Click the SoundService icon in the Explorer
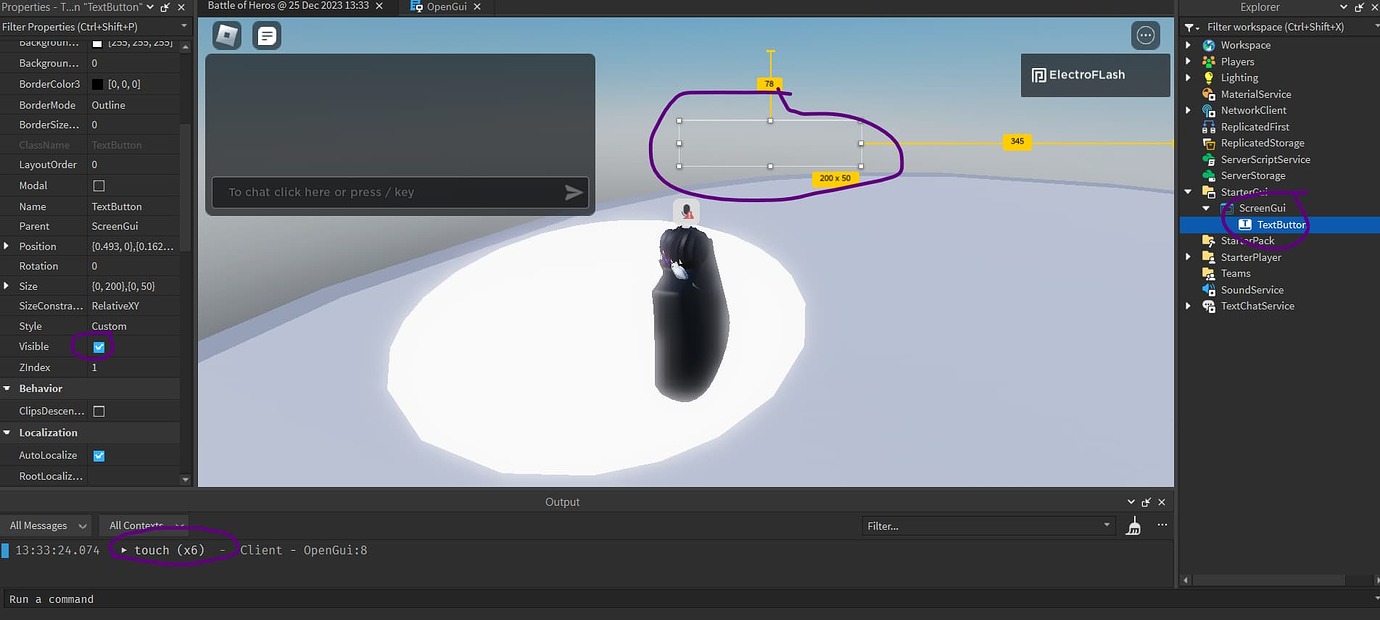Screen dimensions: 1380x620 (x=1207, y=289)
